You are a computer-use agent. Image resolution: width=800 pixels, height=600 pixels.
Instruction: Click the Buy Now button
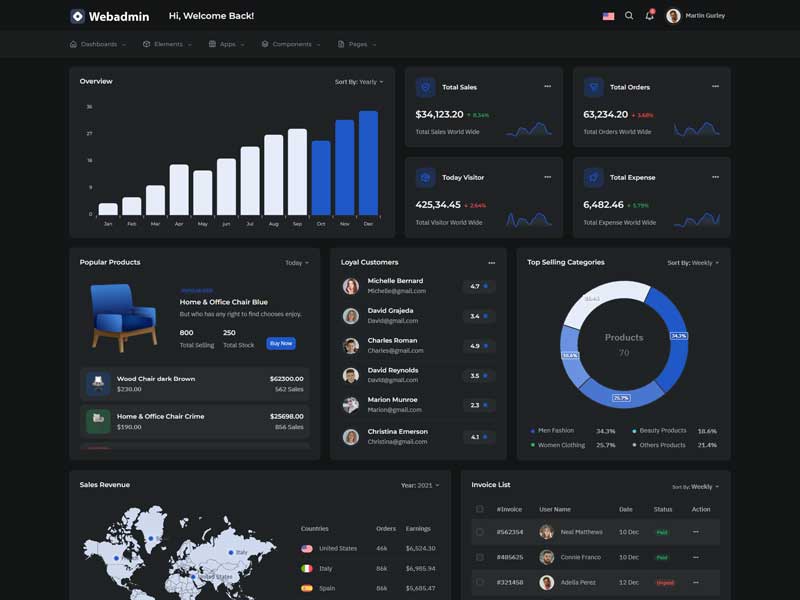click(x=281, y=343)
